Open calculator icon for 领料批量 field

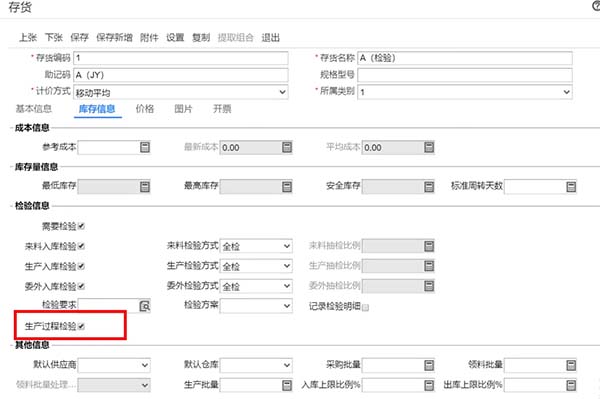[571, 365]
